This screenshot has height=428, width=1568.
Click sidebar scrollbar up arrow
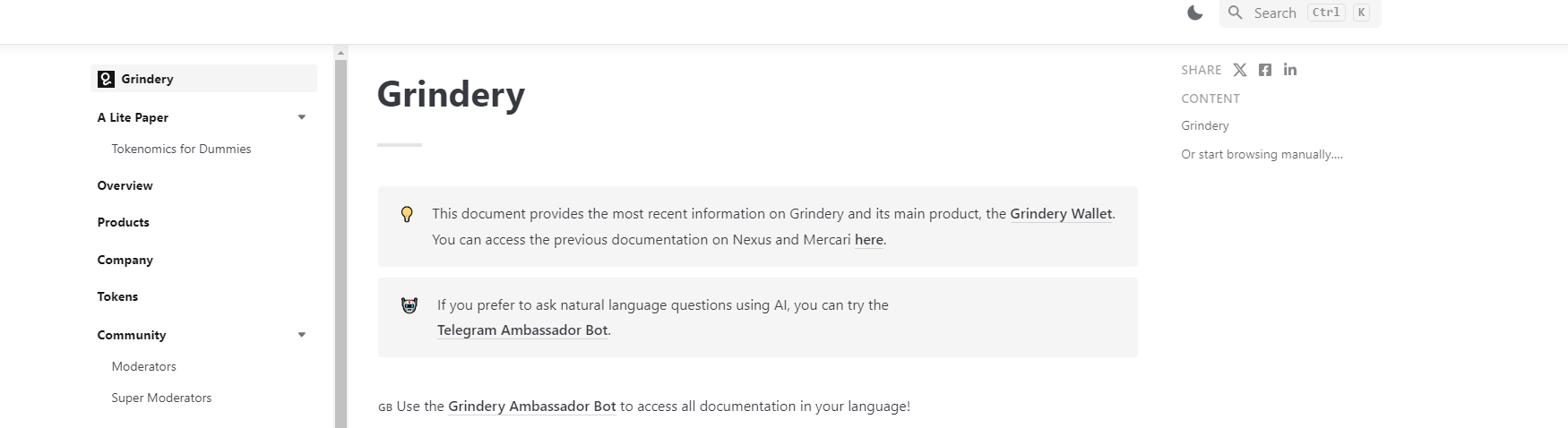click(340, 53)
